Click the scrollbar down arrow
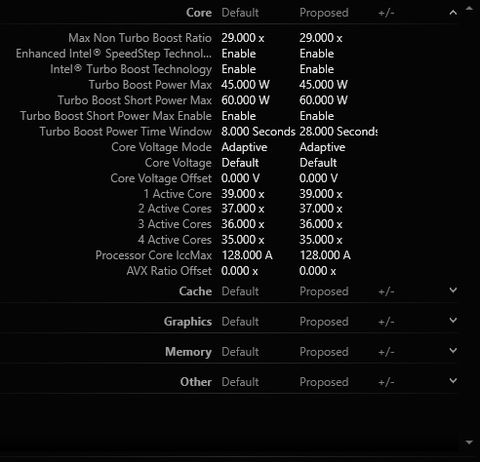Viewport: 480px width, 462px height. tap(469, 443)
